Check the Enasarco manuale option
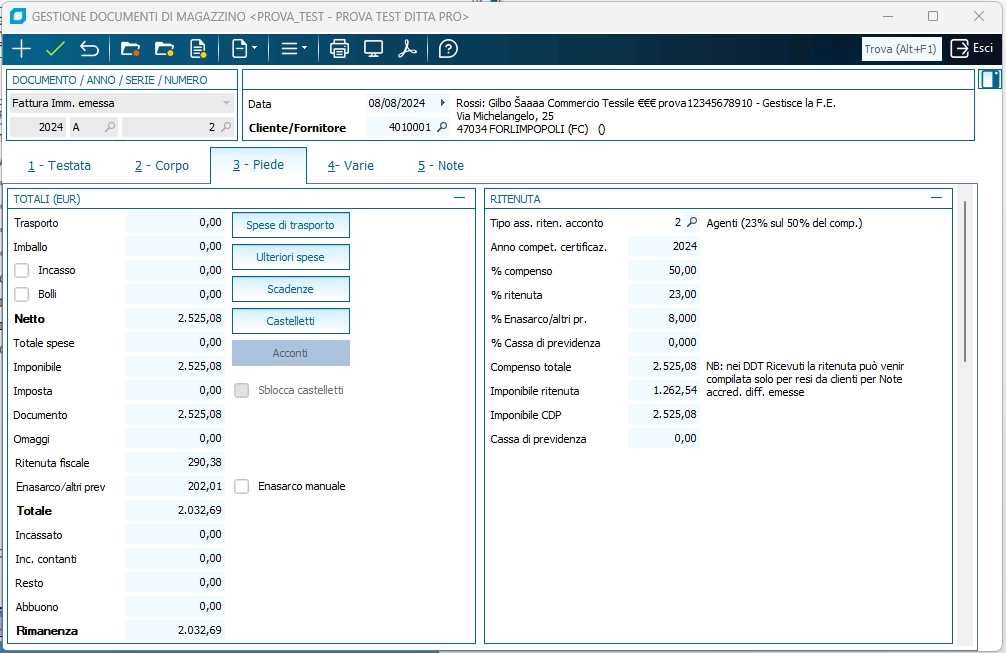 pos(241,487)
